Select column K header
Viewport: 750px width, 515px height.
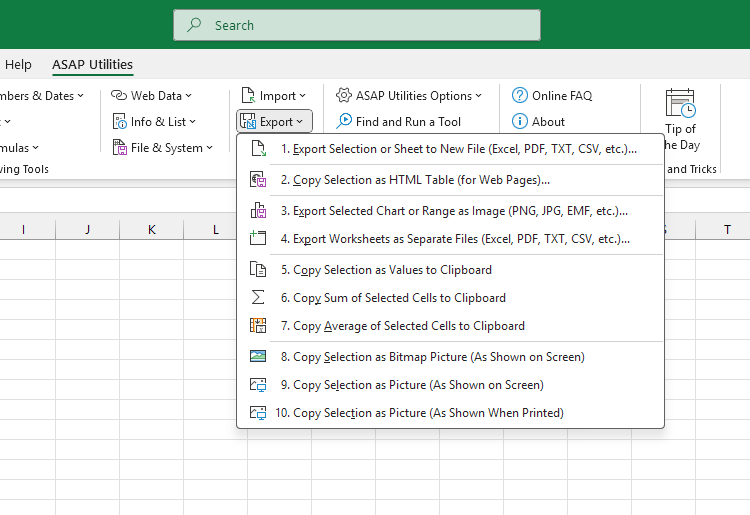152,230
